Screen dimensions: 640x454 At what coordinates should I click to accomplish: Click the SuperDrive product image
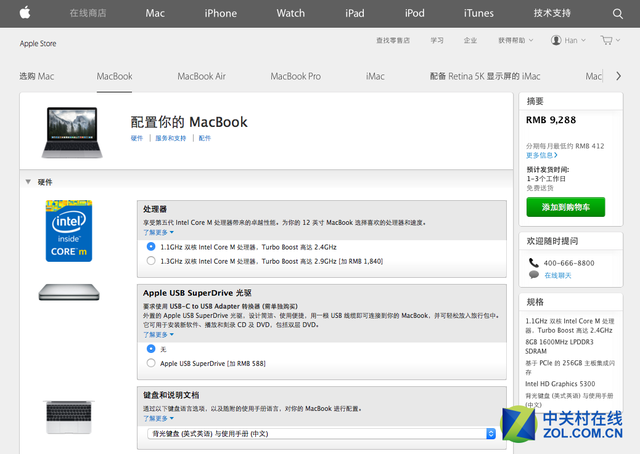tap(69, 292)
